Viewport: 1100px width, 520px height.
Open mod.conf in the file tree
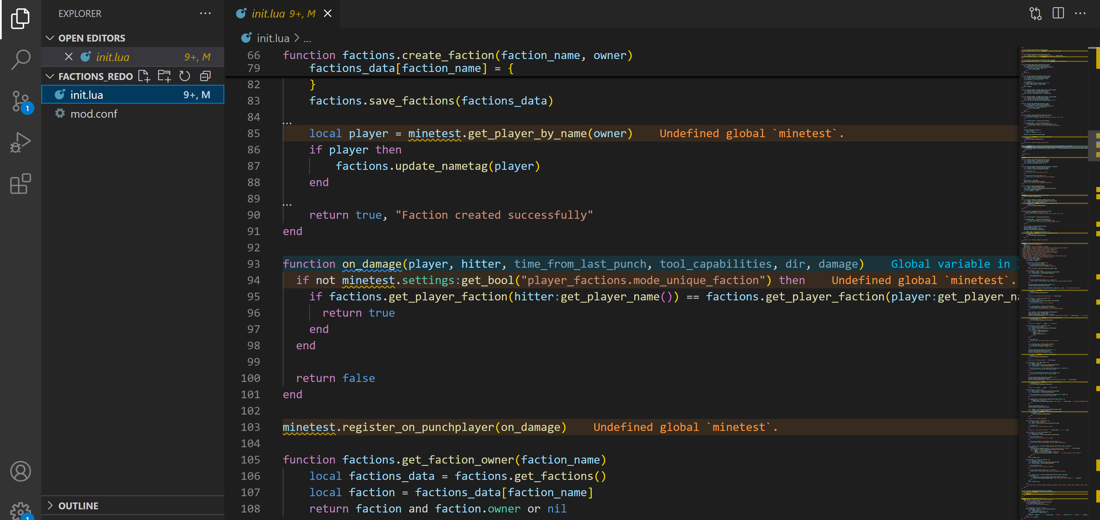(x=133, y=114)
